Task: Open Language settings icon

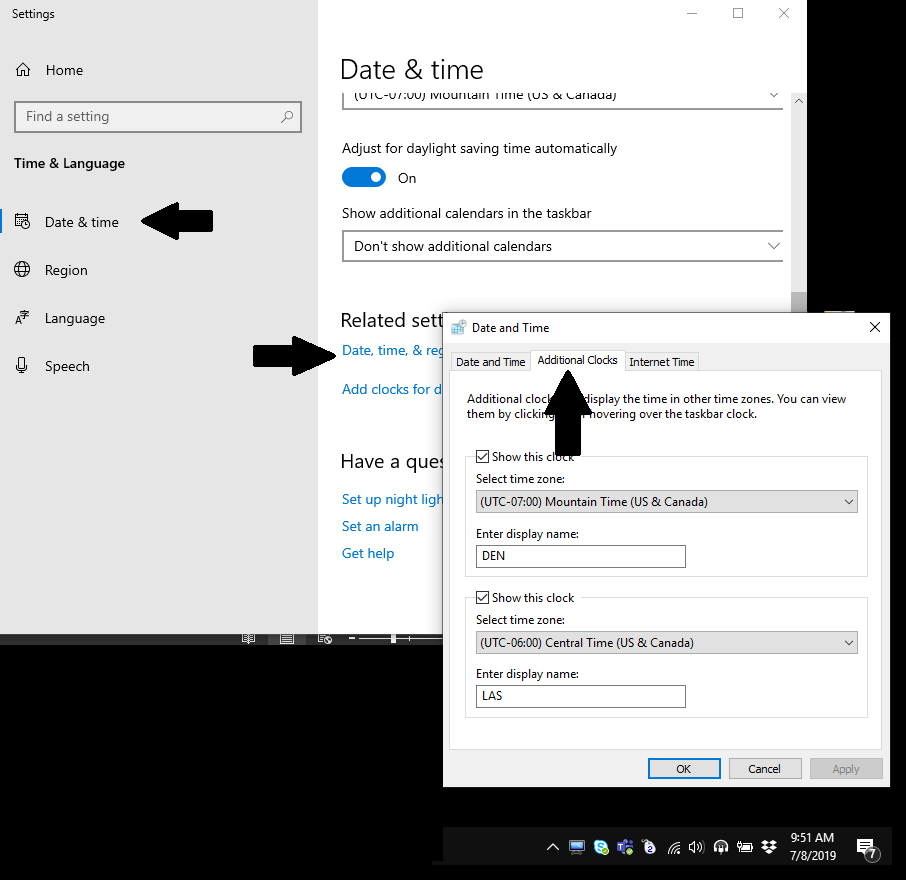Action: 22,317
